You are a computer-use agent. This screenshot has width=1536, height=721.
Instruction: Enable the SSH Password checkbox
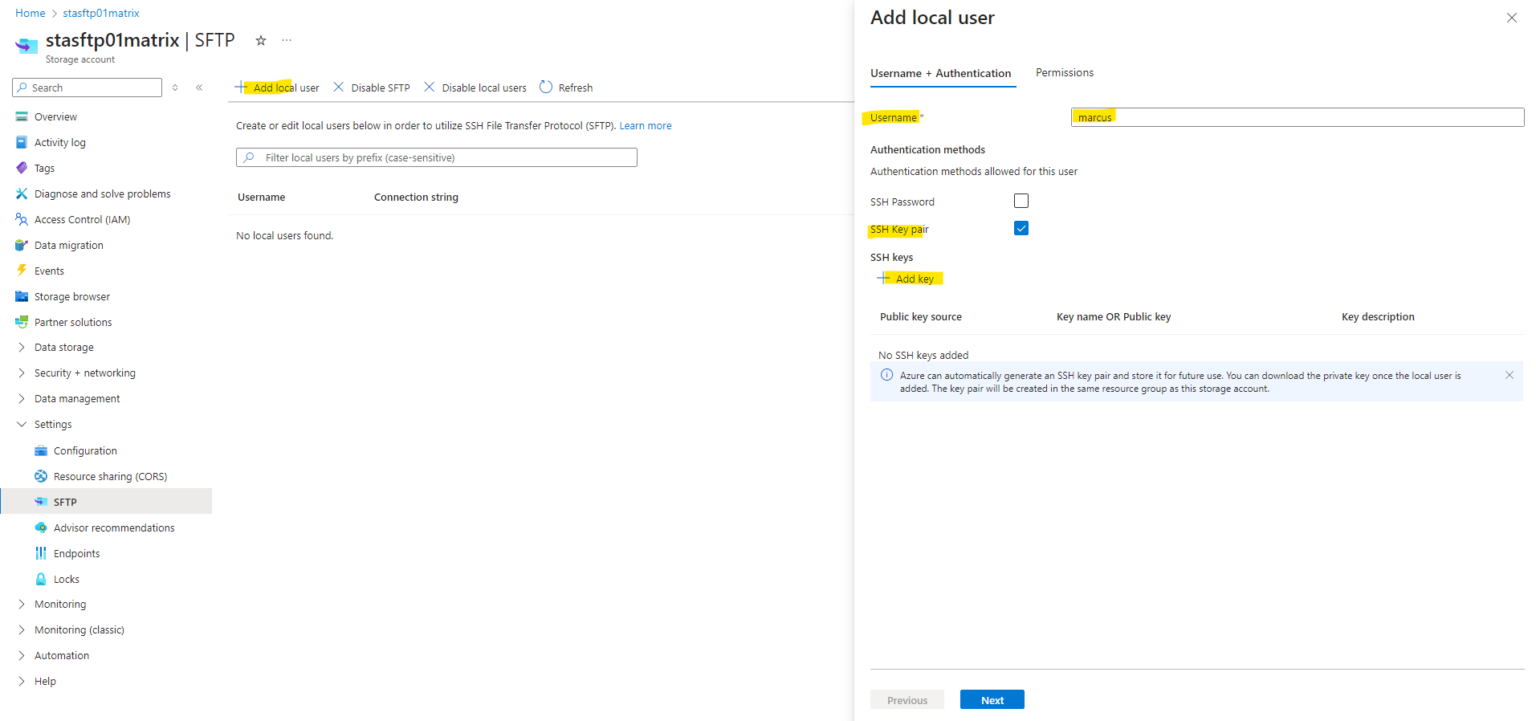[1020, 200]
